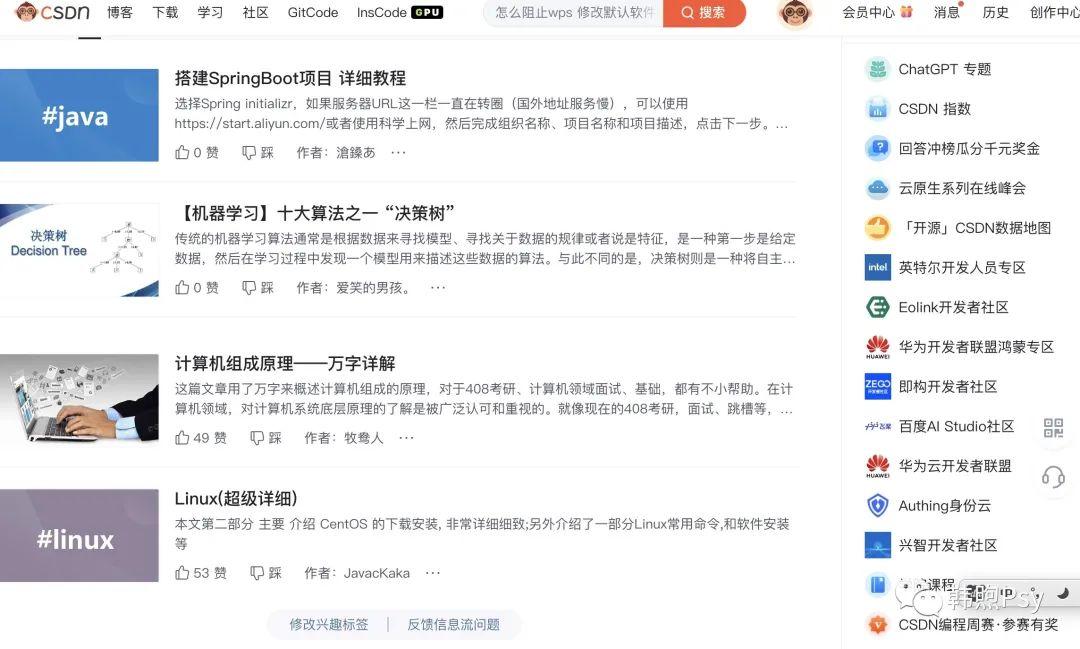Open the GitCode nav item

[313, 12]
